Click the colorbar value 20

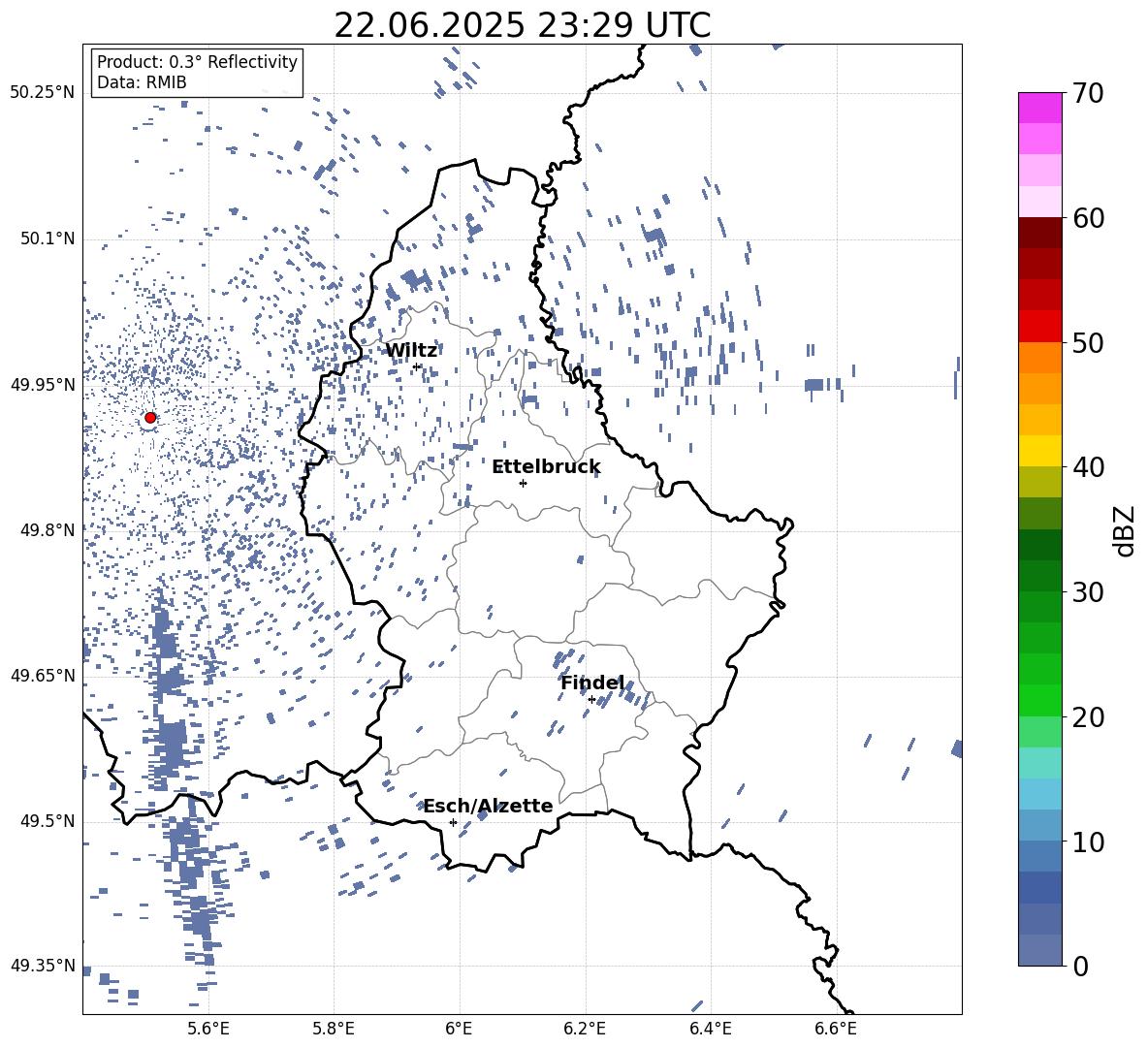click(x=1088, y=716)
